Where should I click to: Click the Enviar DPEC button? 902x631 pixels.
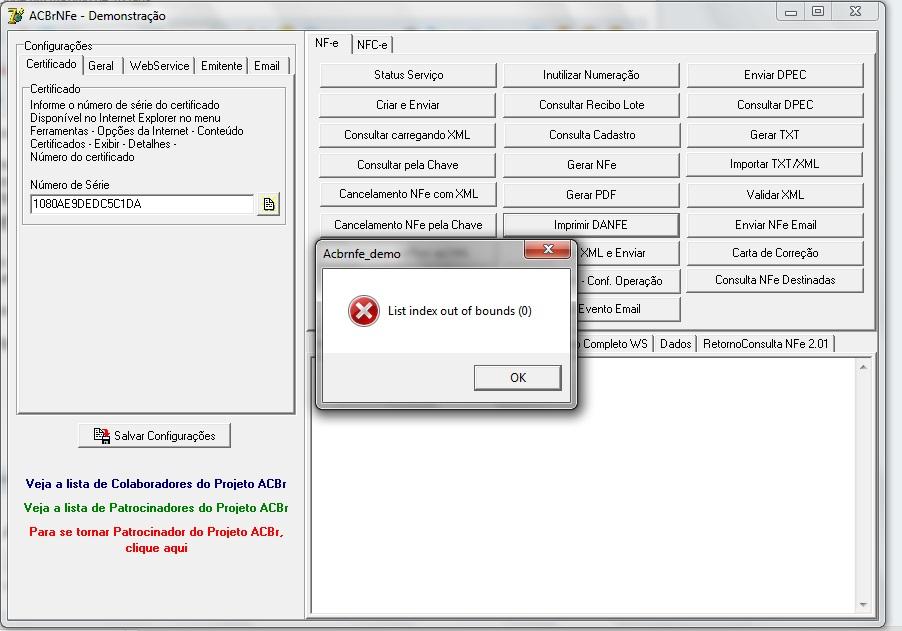pyautogui.click(x=775, y=75)
